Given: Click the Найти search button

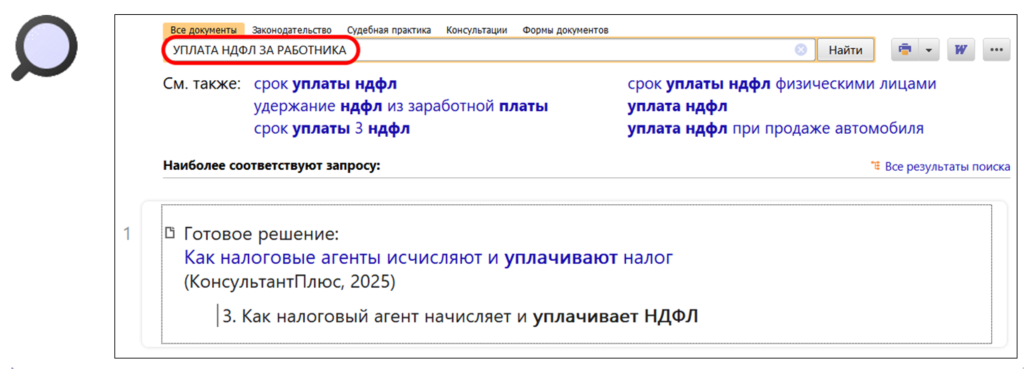Looking at the screenshot, I should [x=846, y=50].
